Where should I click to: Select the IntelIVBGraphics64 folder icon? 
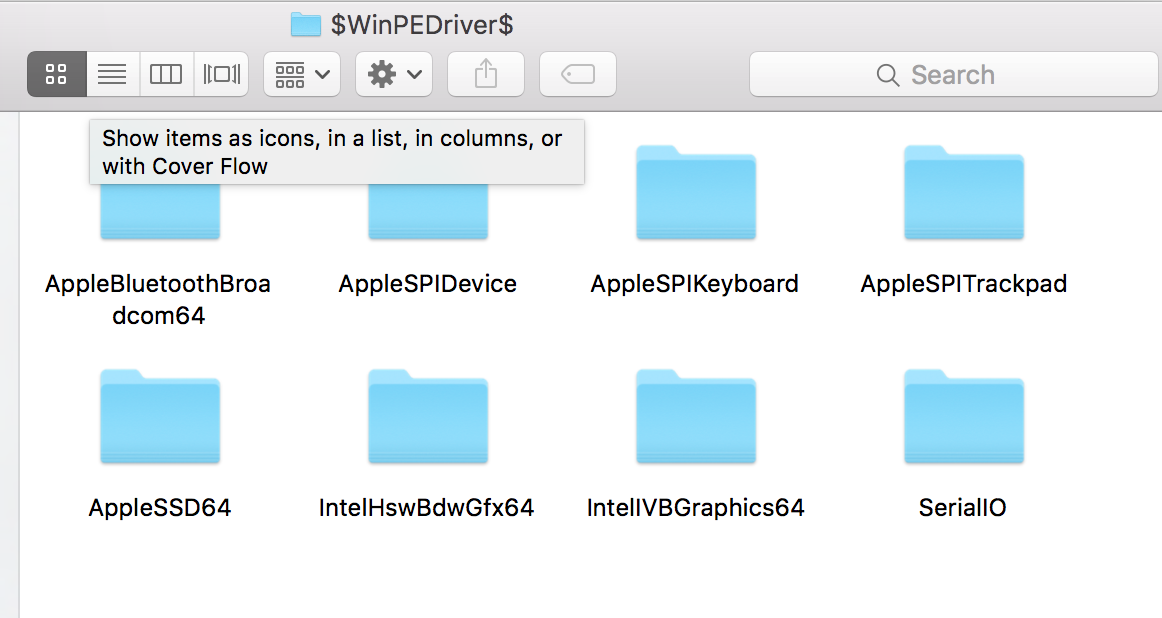tap(696, 416)
